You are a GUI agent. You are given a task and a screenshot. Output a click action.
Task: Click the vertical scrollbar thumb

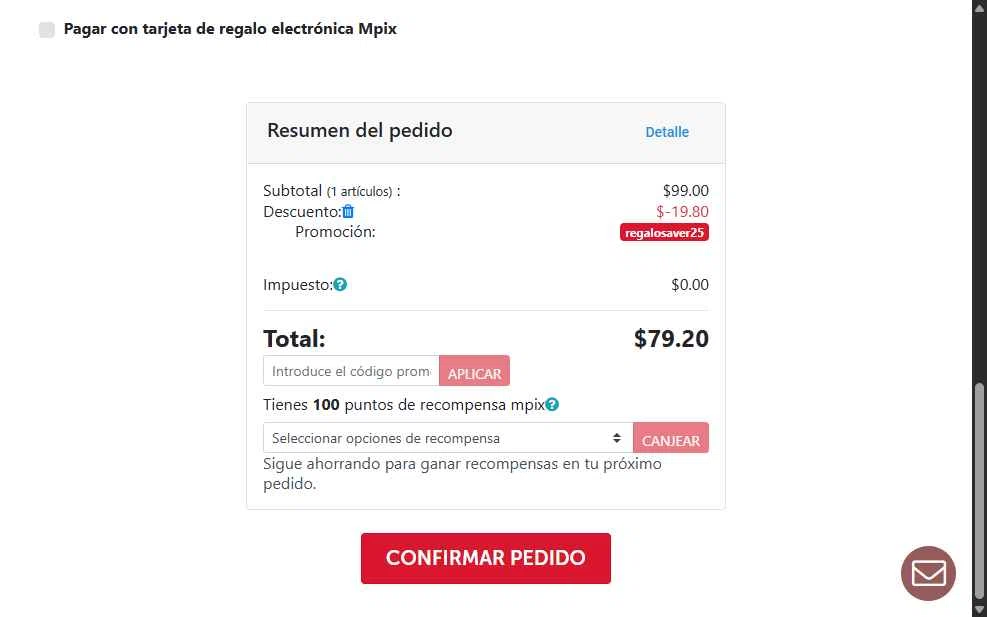979,490
